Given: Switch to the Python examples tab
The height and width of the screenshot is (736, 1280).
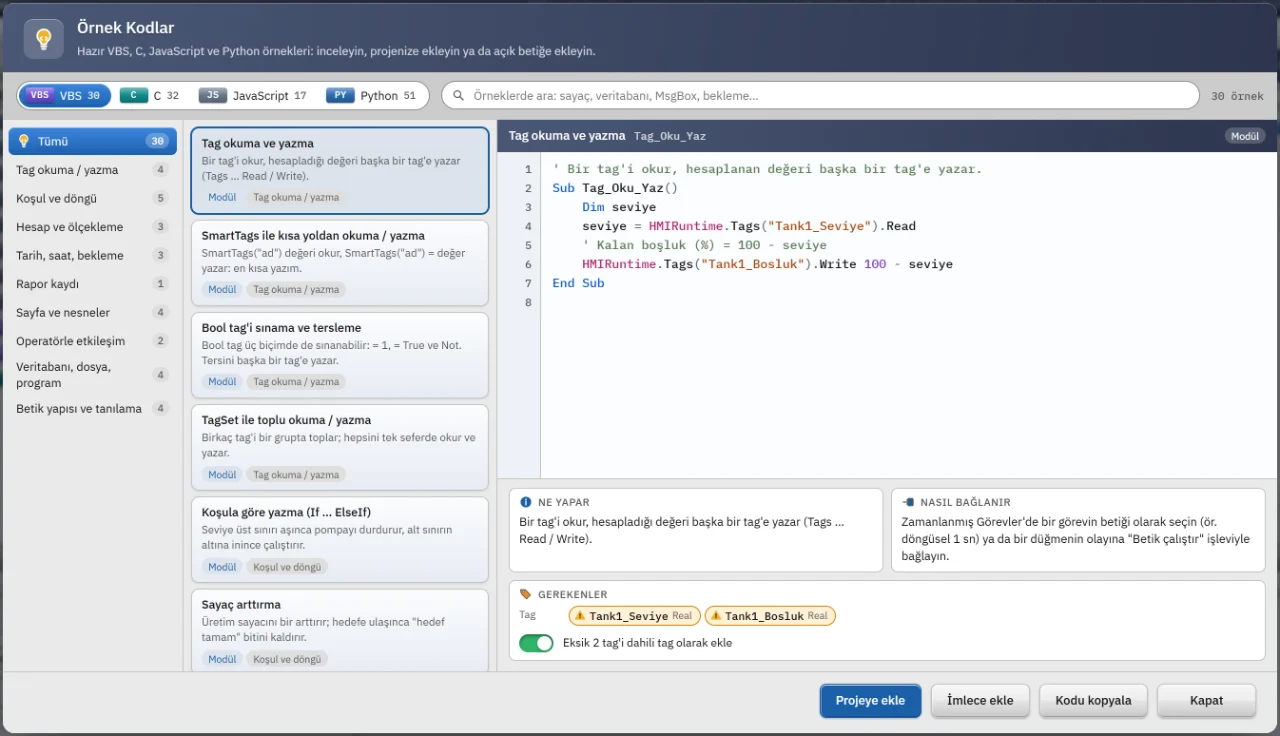Looking at the screenshot, I should 372,95.
